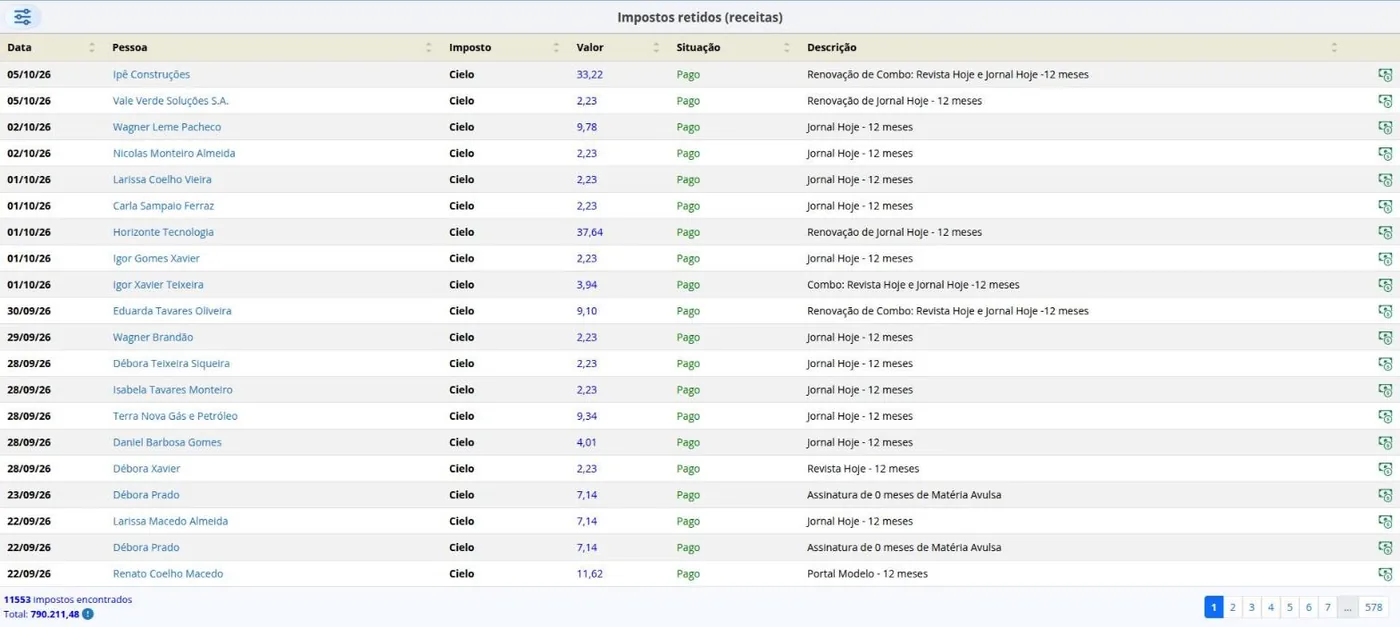Image resolution: width=1400 pixels, height=627 pixels.
Task: Click receipt icon for Renato Coelho Macedo row
Action: [x=1385, y=574]
